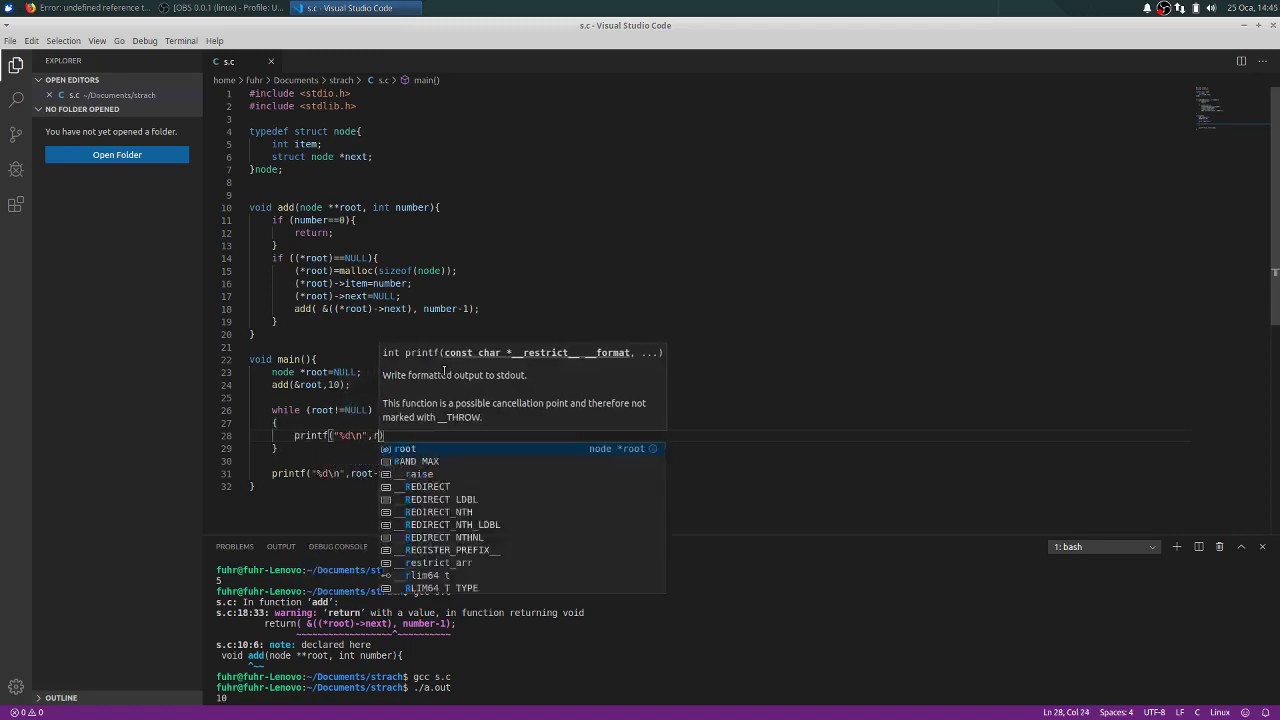Open the Search view icon

[16, 100]
